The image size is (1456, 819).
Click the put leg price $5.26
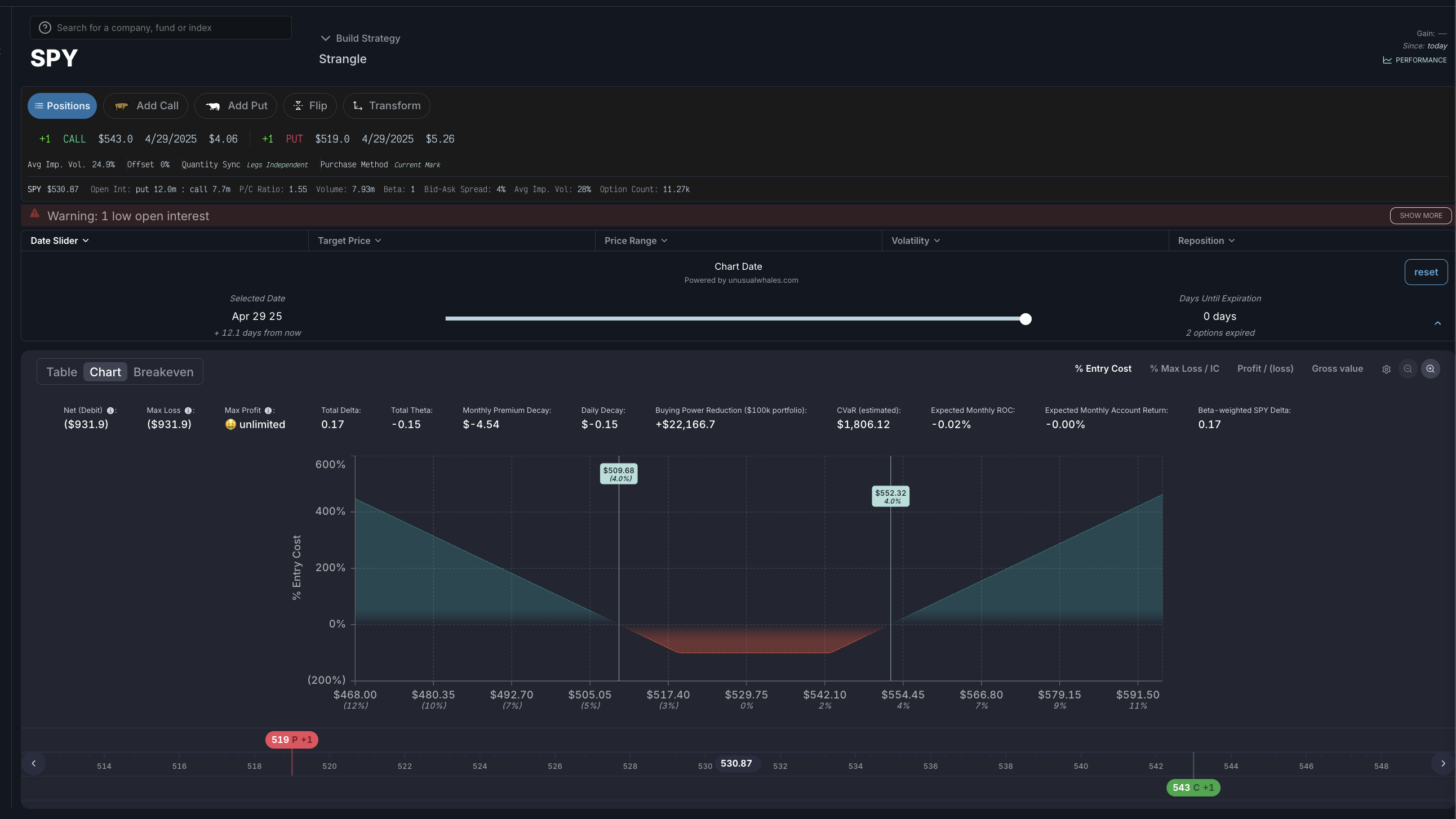(x=440, y=139)
